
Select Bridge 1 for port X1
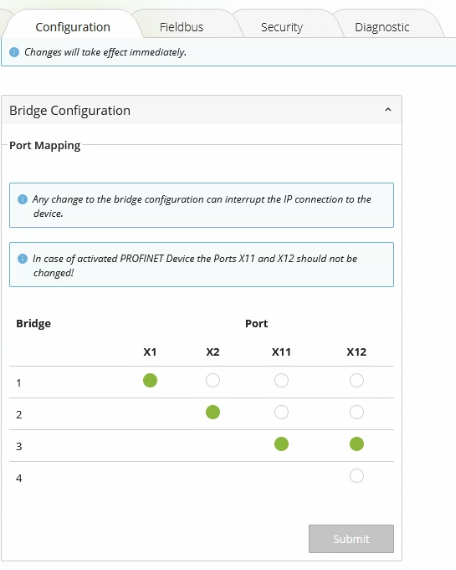click(150, 381)
